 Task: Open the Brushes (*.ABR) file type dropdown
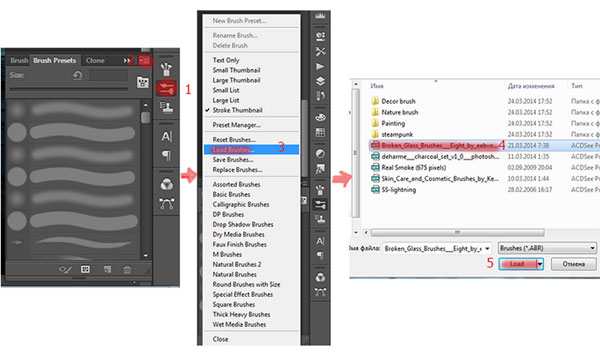[547, 248]
